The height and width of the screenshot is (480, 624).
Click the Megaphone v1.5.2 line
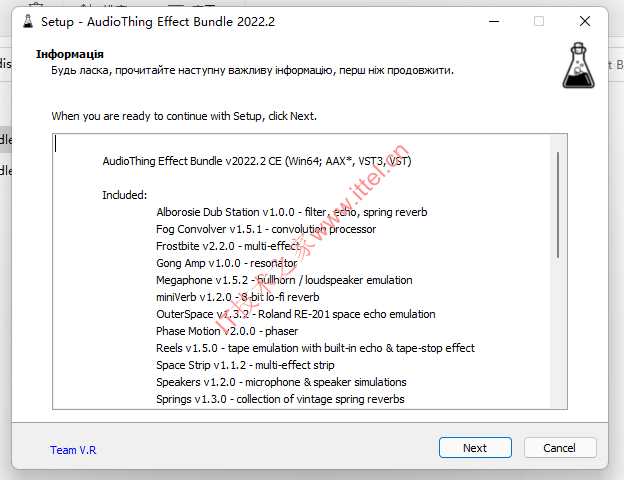point(284,280)
